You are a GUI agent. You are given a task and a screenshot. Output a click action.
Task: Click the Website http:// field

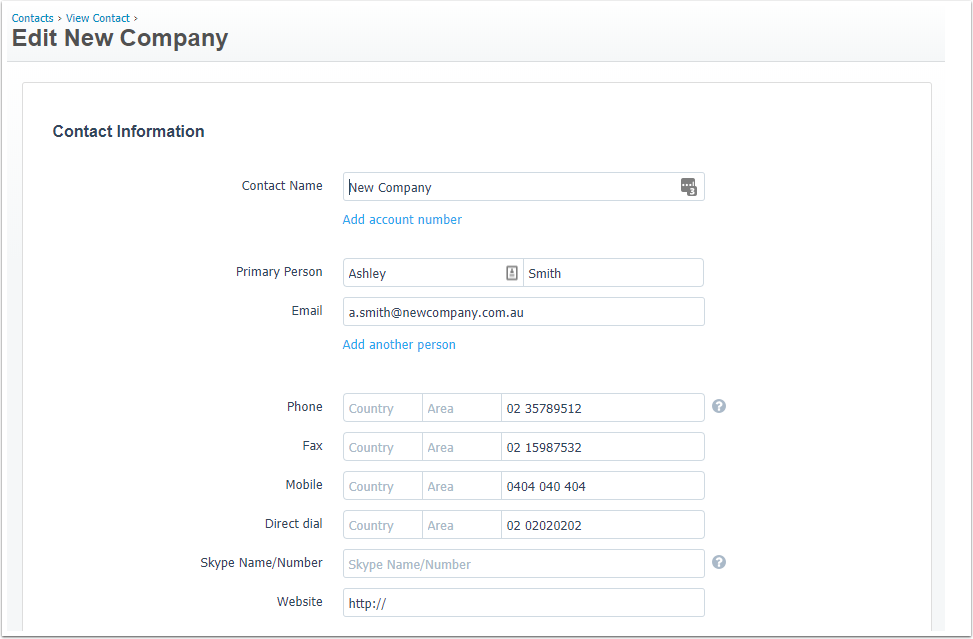pyautogui.click(x=524, y=603)
